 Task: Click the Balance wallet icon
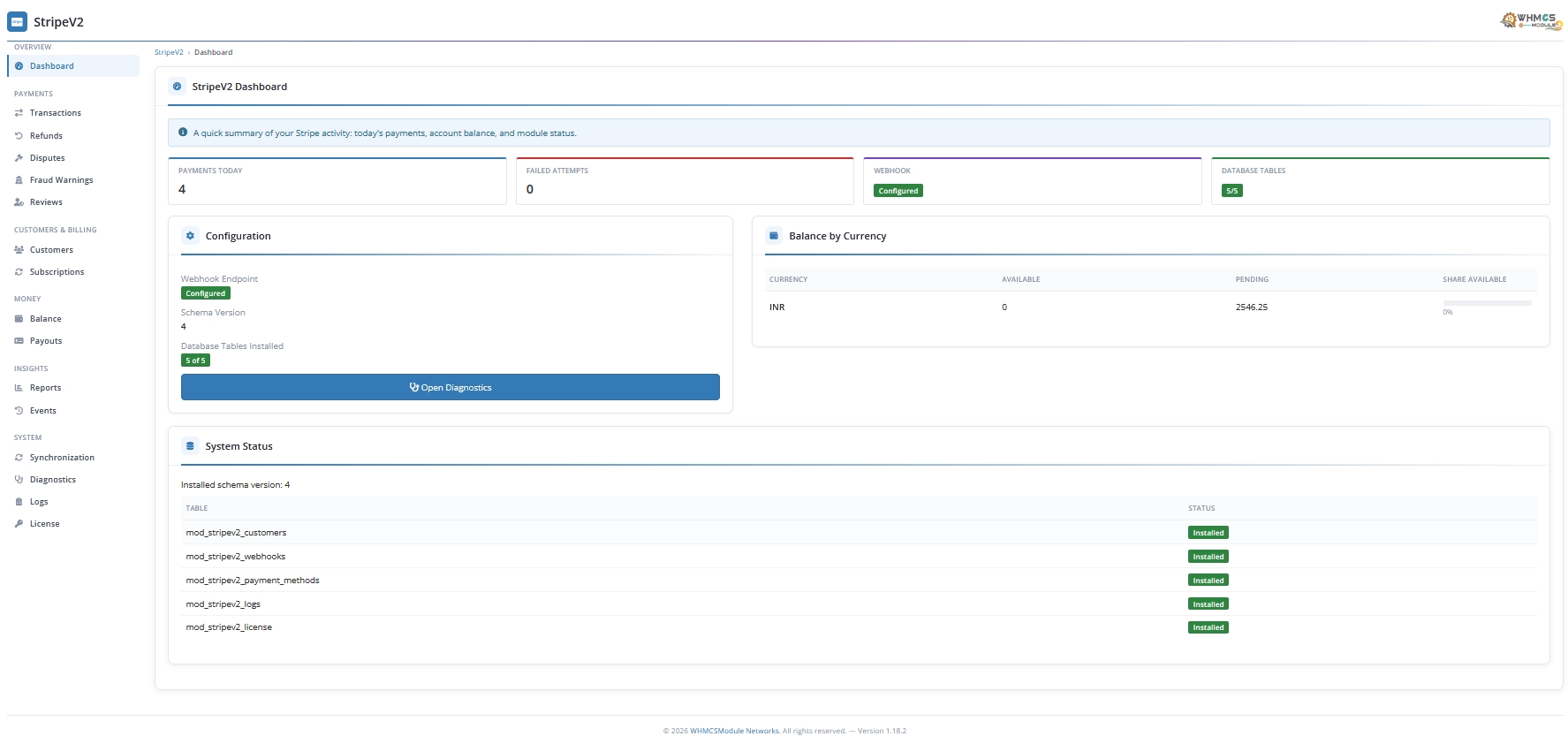[x=19, y=319]
